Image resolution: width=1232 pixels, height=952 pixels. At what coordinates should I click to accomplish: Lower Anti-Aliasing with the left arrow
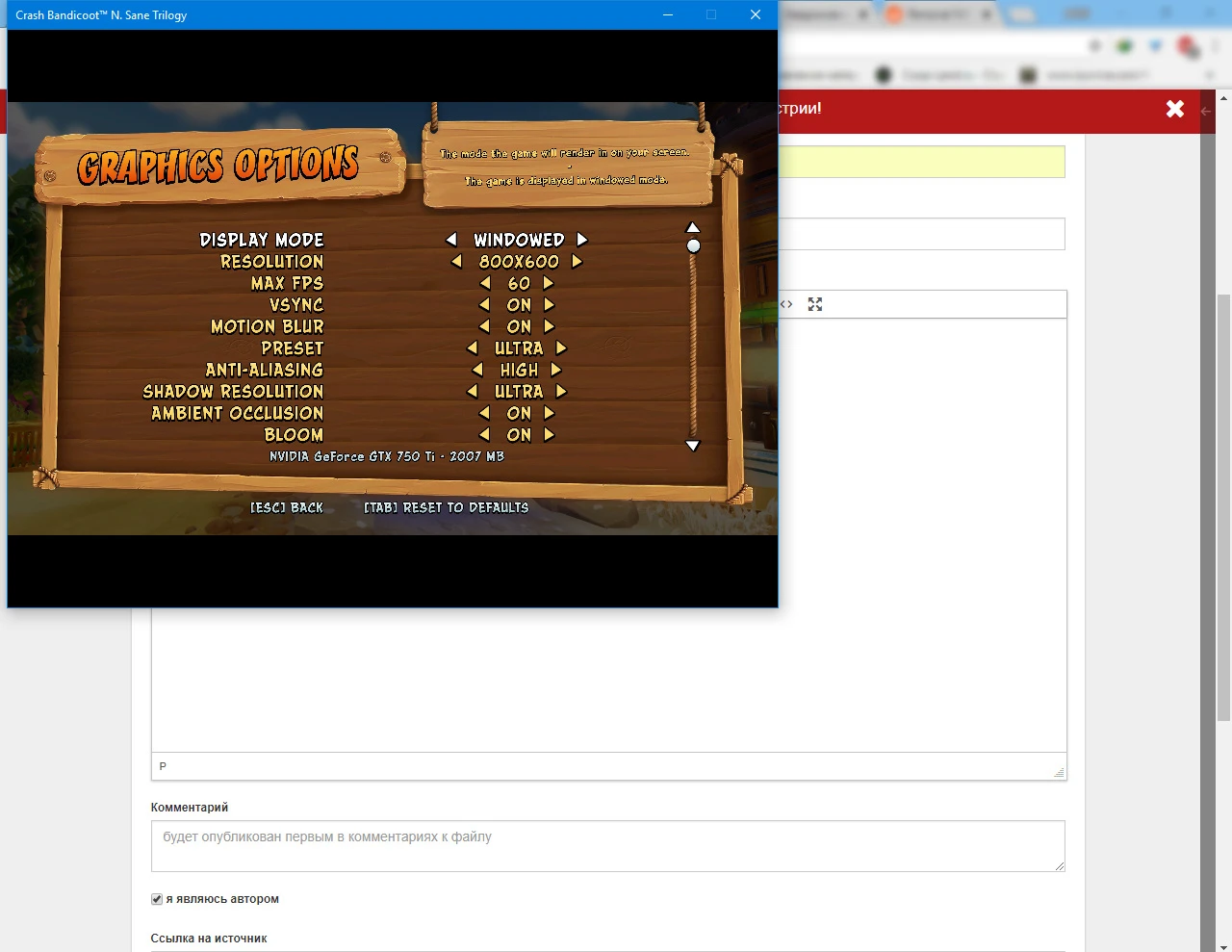pos(476,370)
